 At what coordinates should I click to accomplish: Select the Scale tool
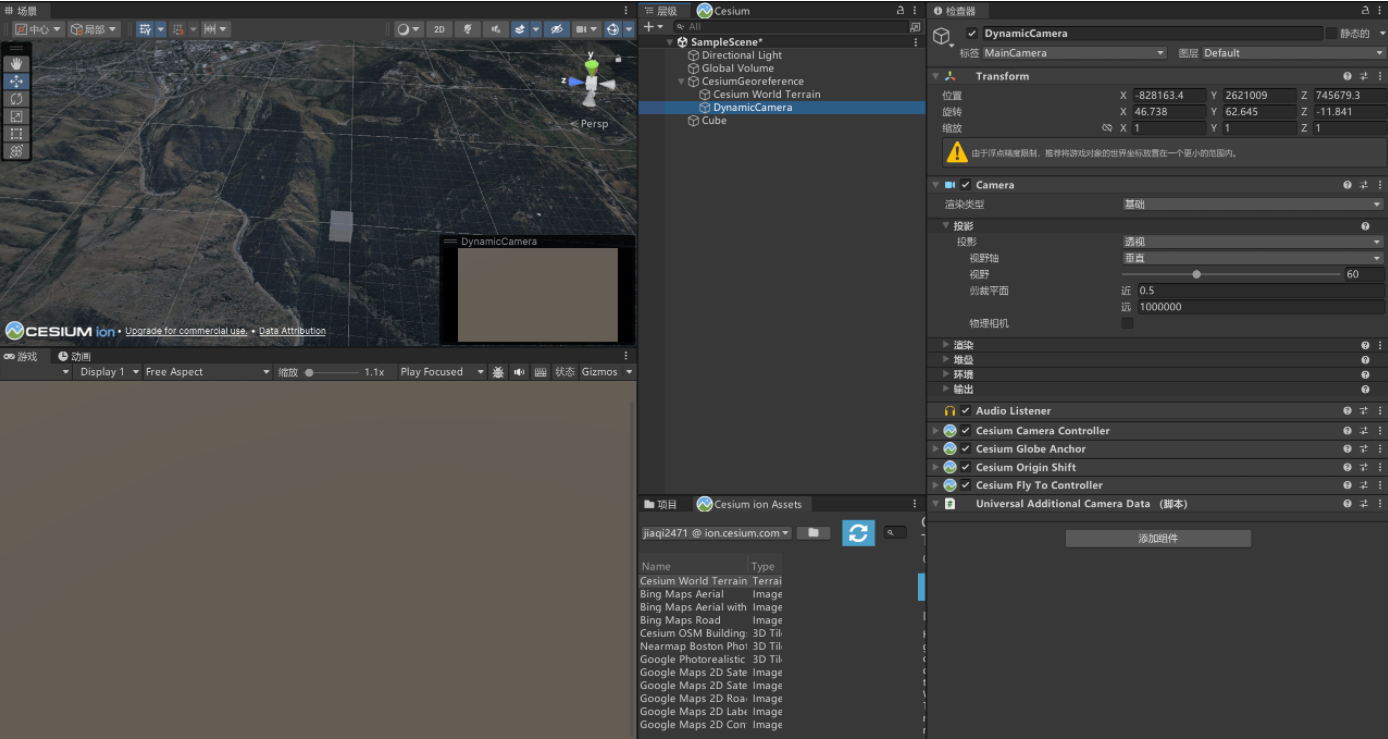17,116
